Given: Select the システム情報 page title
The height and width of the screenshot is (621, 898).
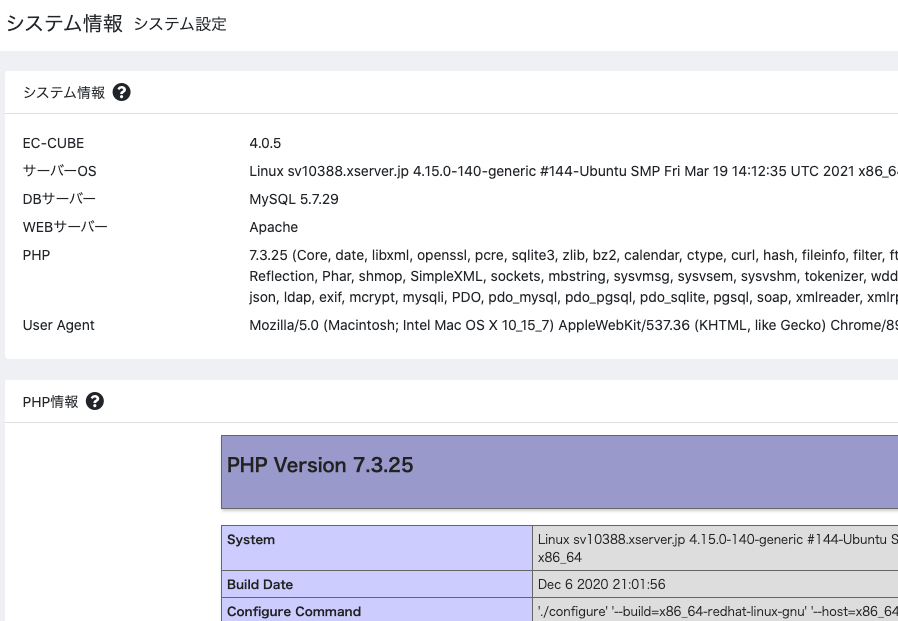Looking at the screenshot, I should tap(64, 23).
